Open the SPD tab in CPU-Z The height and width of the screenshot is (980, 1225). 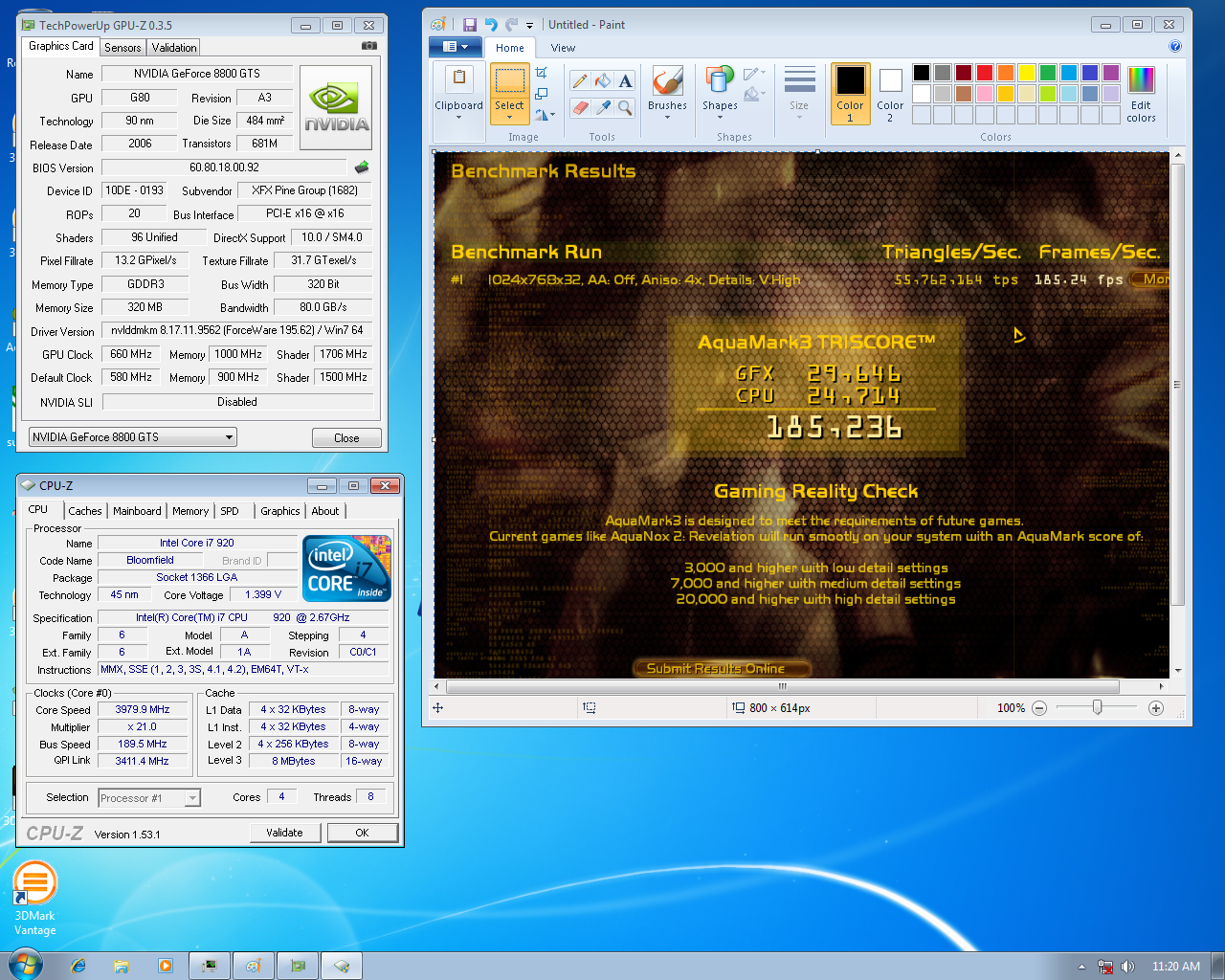coord(230,511)
